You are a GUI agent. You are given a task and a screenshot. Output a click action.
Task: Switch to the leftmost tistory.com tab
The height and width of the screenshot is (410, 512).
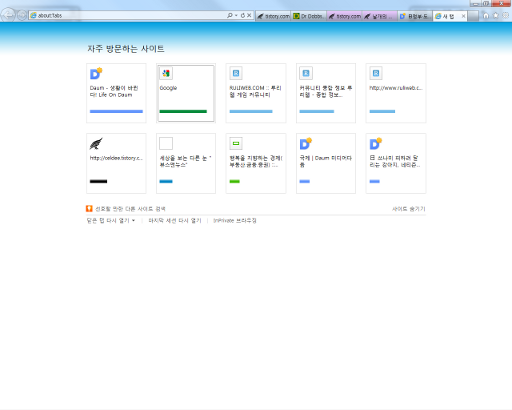click(273, 16)
